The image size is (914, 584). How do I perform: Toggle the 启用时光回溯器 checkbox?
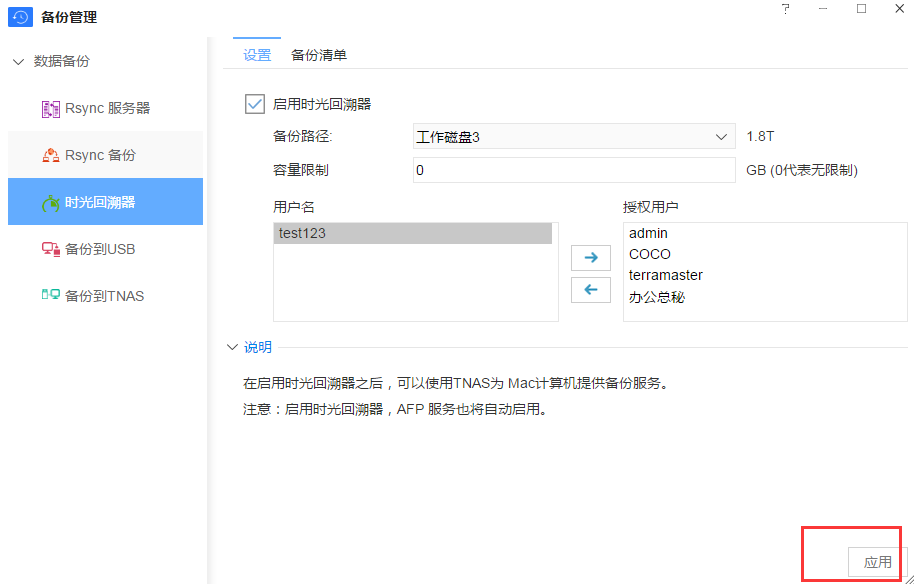click(x=254, y=103)
